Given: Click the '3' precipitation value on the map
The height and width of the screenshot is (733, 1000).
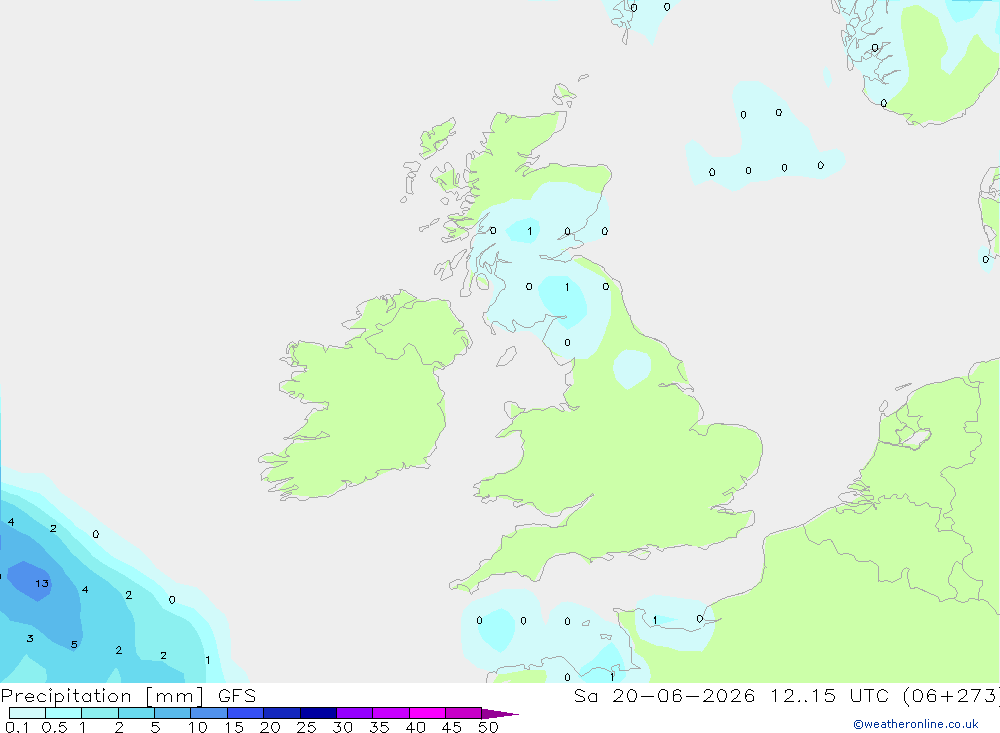Looking at the screenshot, I should pos(30,639).
